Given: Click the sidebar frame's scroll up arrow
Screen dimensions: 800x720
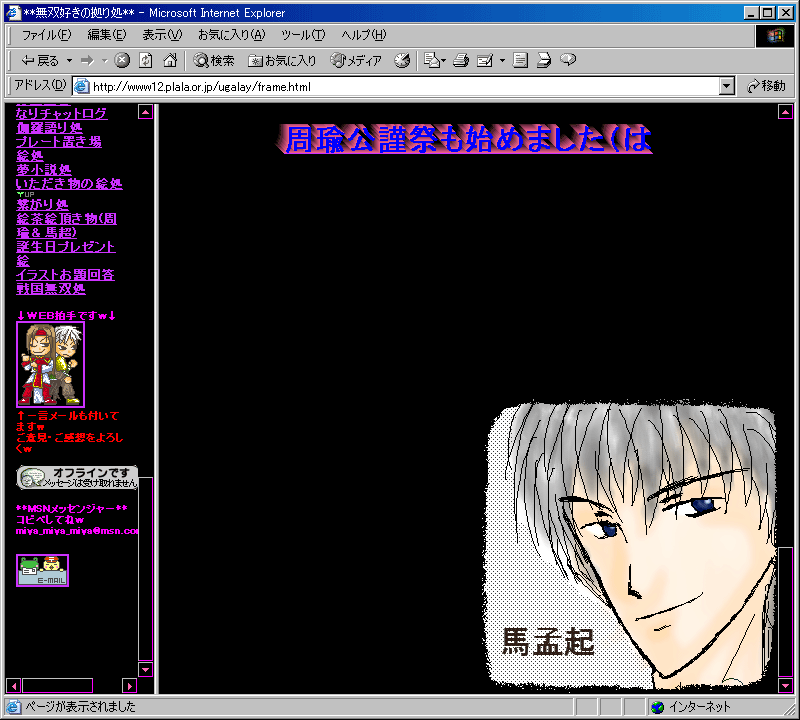Looking at the screenshot, I should click(x=145, y=112).
